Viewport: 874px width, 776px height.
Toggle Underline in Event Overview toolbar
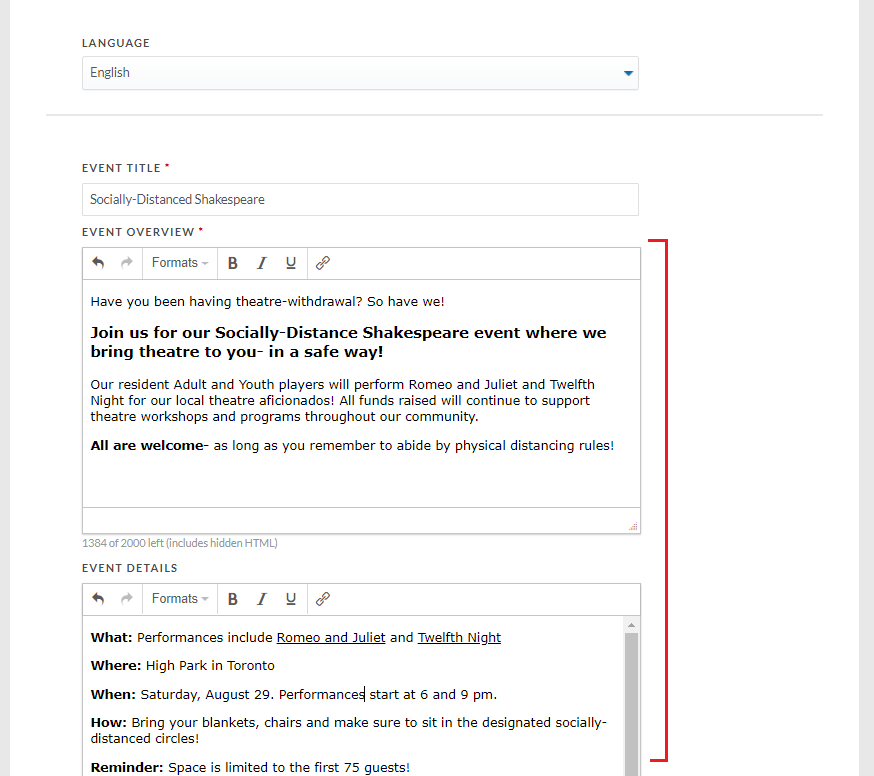pos(290,263)
